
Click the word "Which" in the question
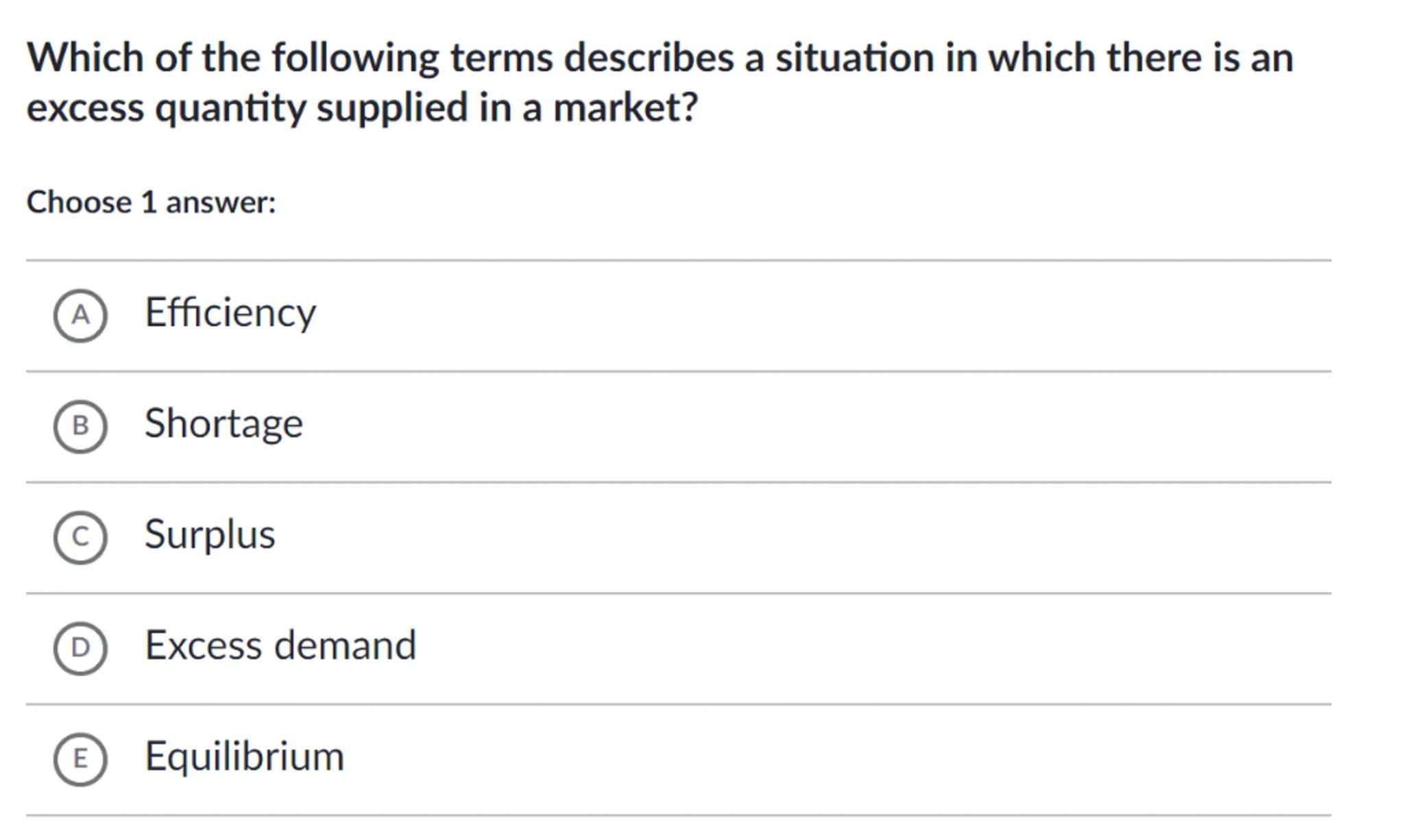point(85,58)
